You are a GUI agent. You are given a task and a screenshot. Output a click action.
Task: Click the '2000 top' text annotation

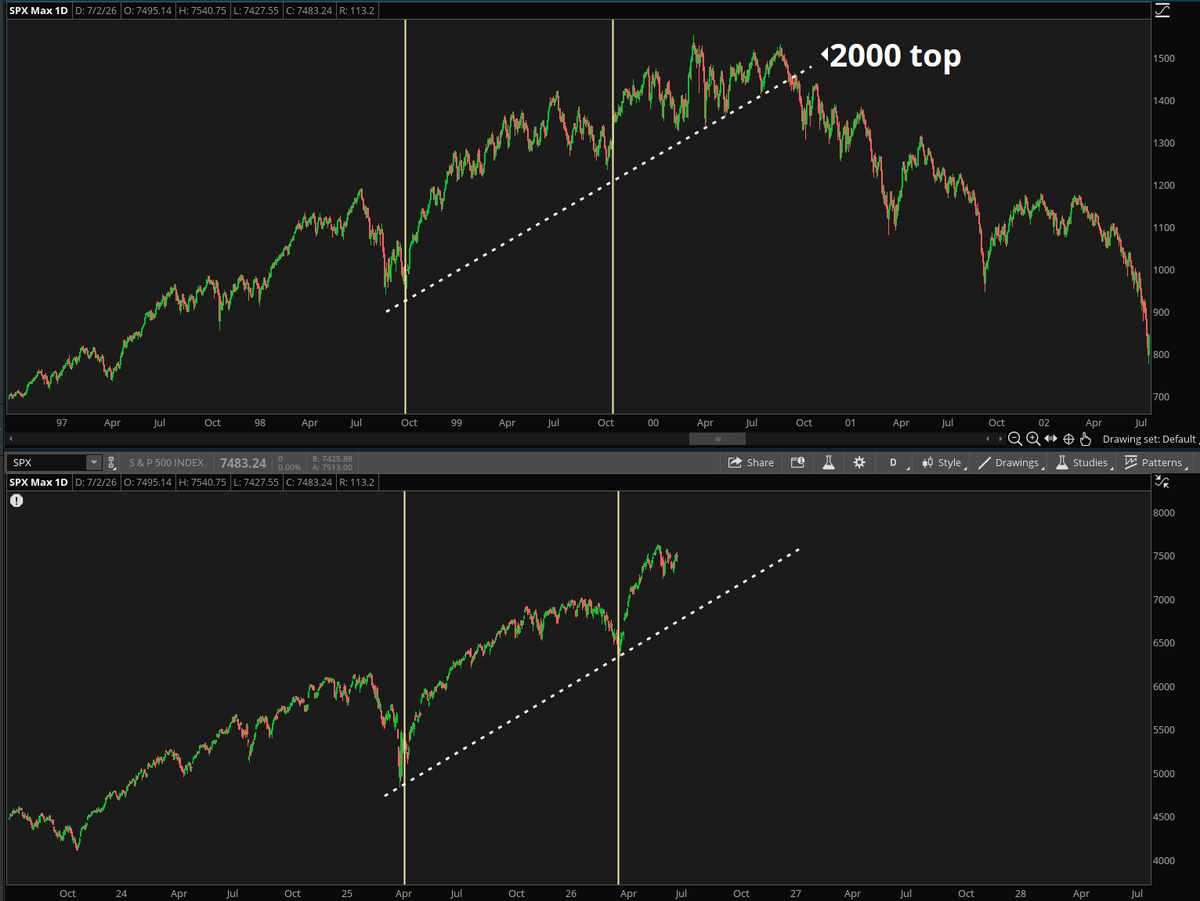[895, 56]
